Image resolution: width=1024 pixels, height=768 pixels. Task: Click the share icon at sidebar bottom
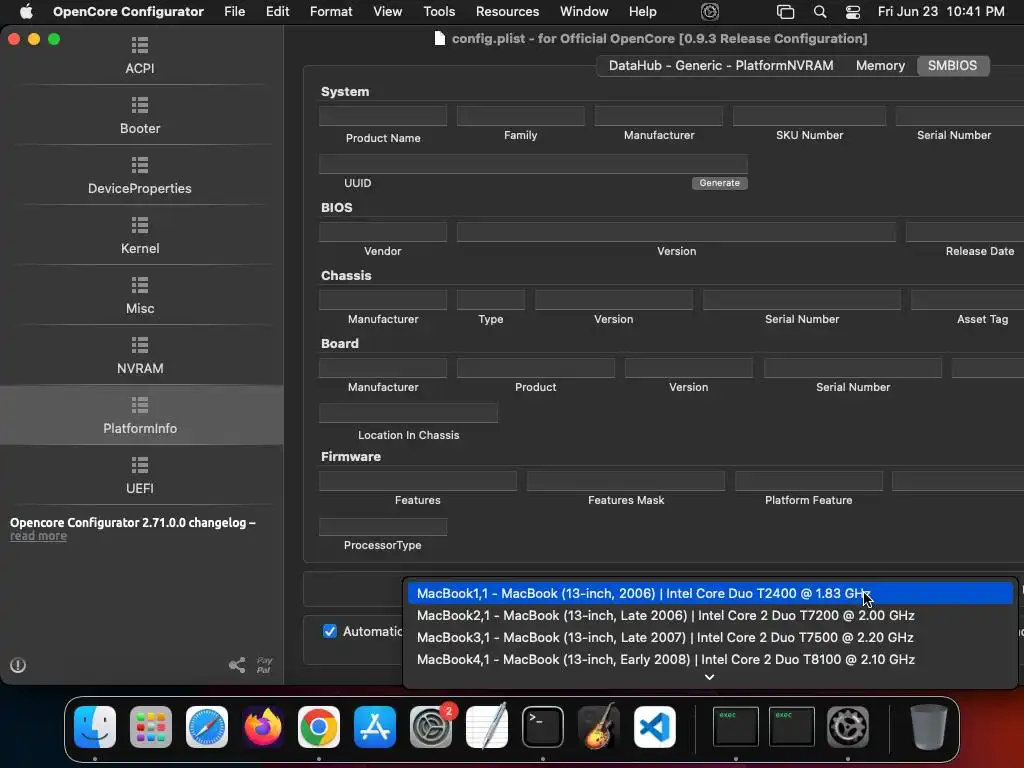pos(237,665)
